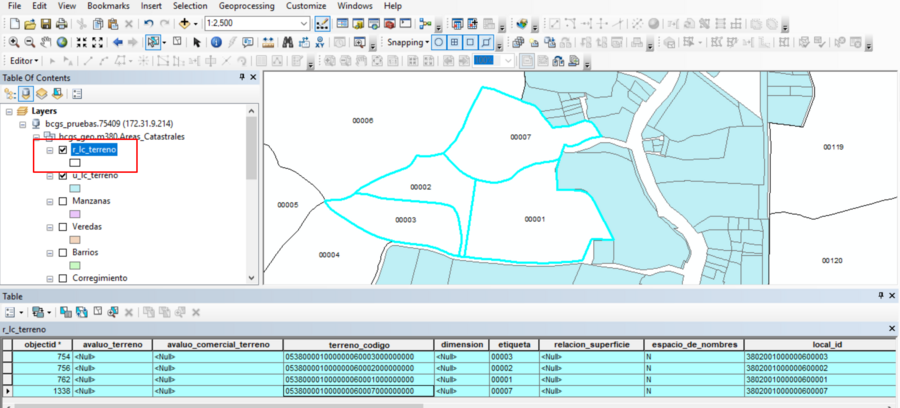Uncheck the r_lc_terreno layer visibility
This screenshot has height=408, width=900.
click(63, 150)
